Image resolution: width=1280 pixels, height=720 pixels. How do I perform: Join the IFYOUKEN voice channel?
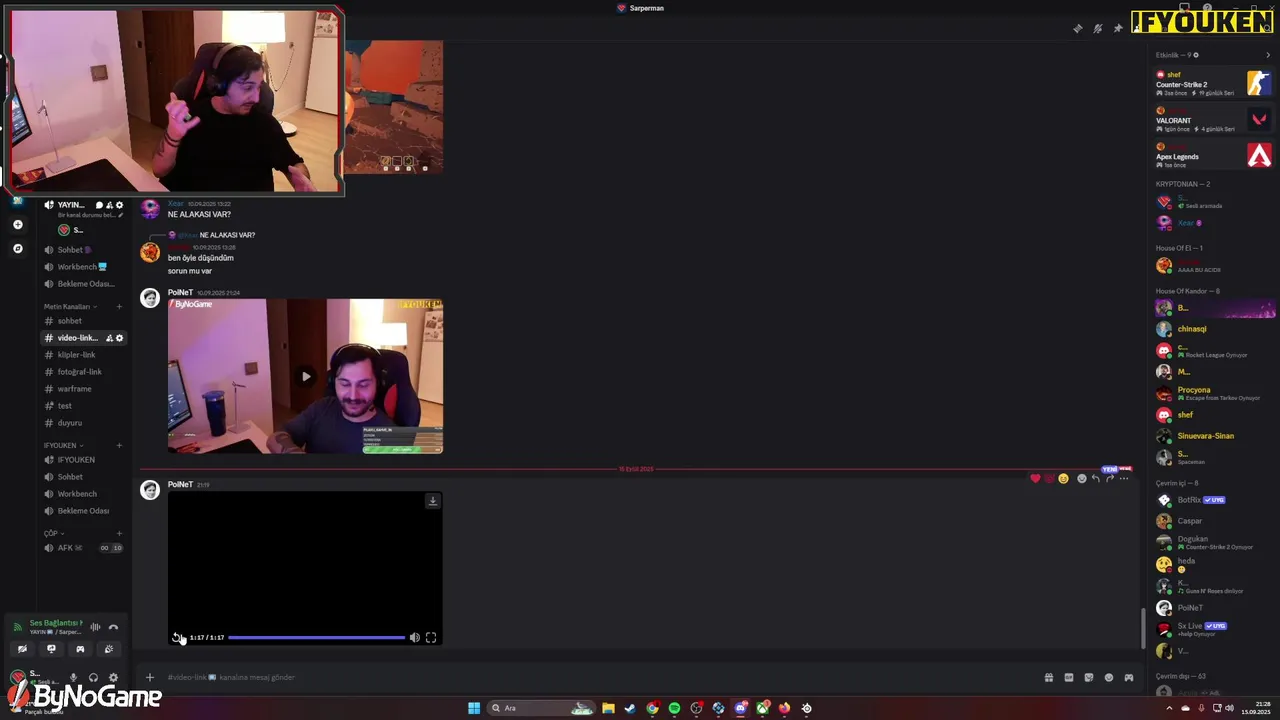click(82, 460)
